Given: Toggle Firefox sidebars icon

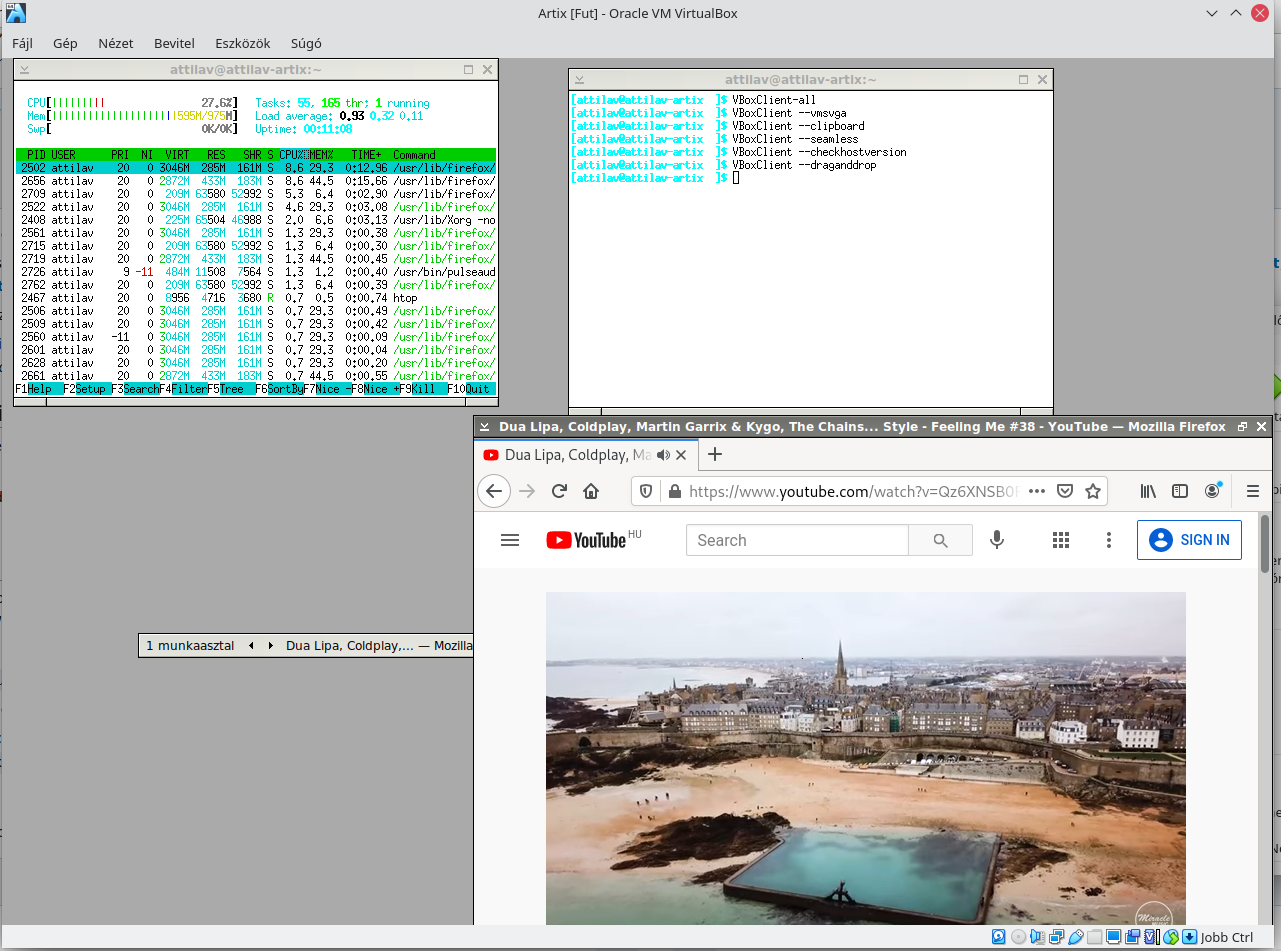Looking at the screenshot, I should tap(1180, 491).
